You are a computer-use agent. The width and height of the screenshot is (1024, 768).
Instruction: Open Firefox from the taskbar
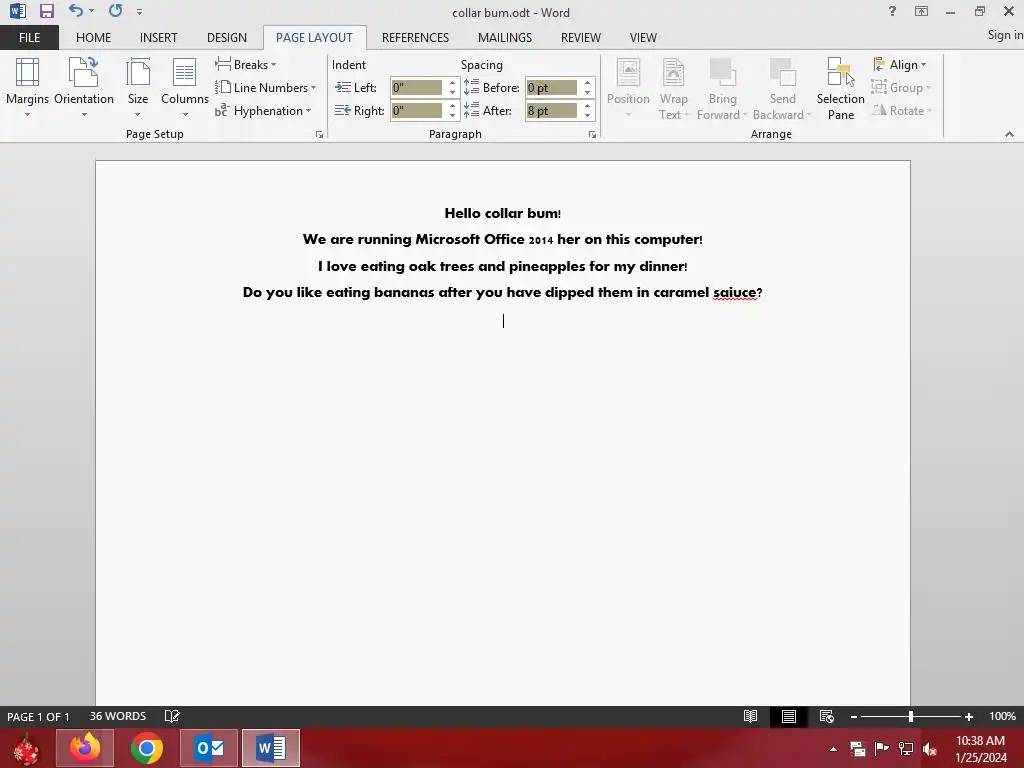point(85,748)
